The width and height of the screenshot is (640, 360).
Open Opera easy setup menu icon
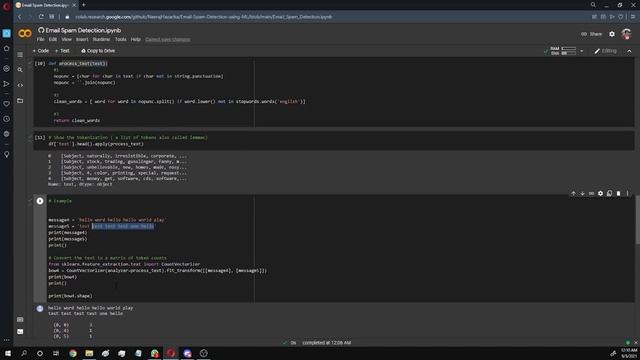point(633,17)
